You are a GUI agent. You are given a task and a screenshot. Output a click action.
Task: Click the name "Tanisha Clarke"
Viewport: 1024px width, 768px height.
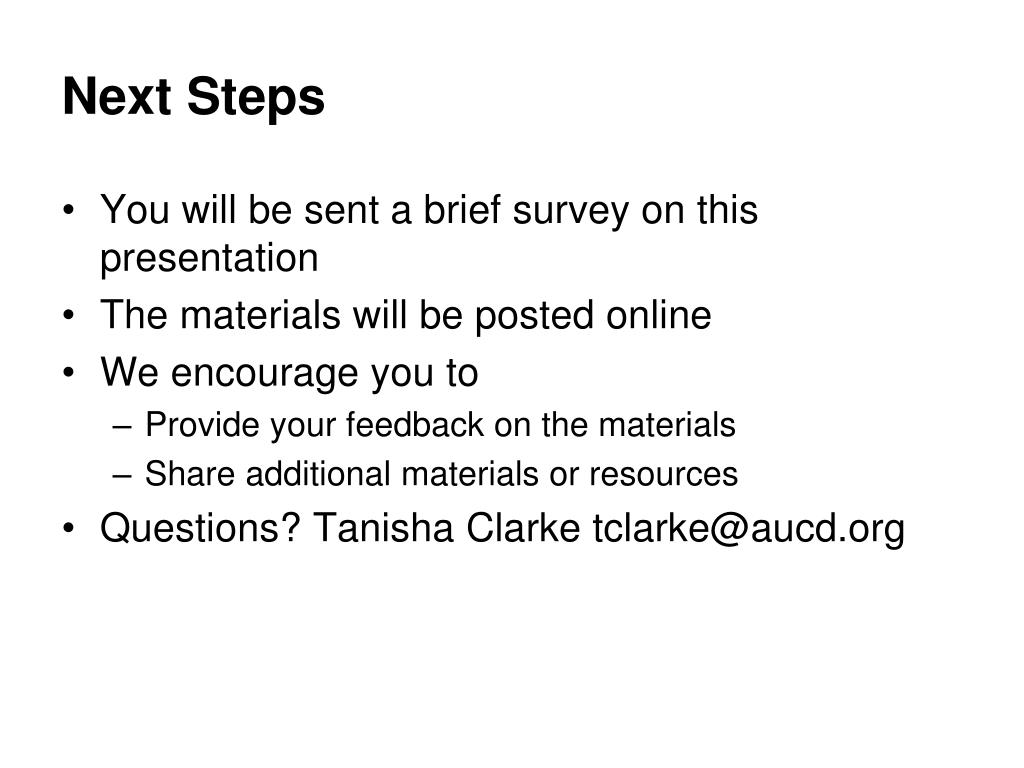[447, 528]
